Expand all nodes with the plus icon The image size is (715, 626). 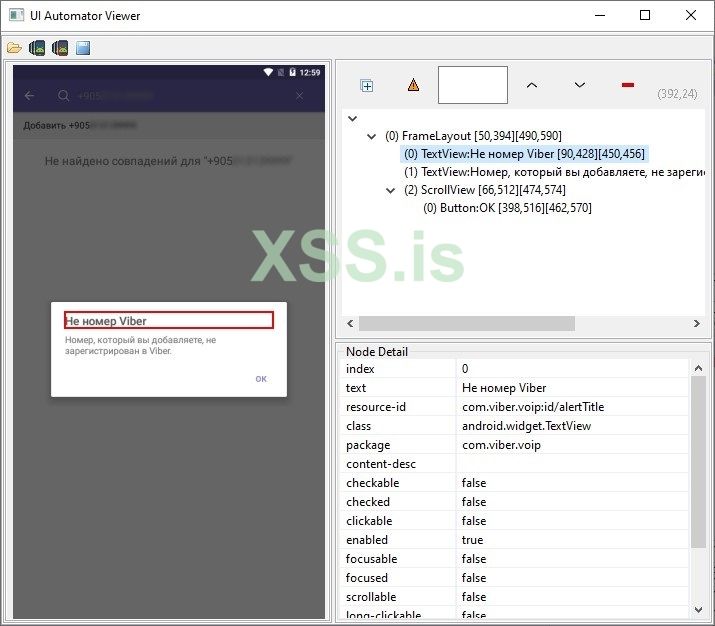pos(367,85)
